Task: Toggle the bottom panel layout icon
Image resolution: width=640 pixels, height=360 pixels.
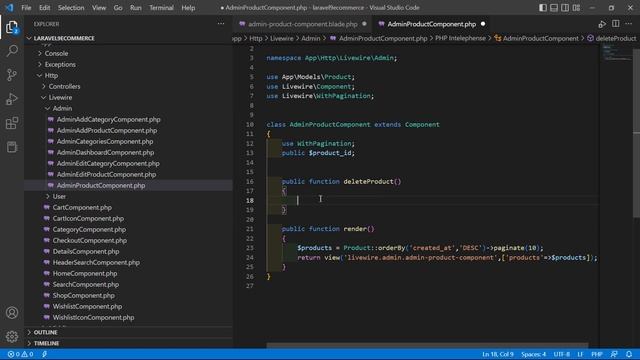Action: pos(554,8)
